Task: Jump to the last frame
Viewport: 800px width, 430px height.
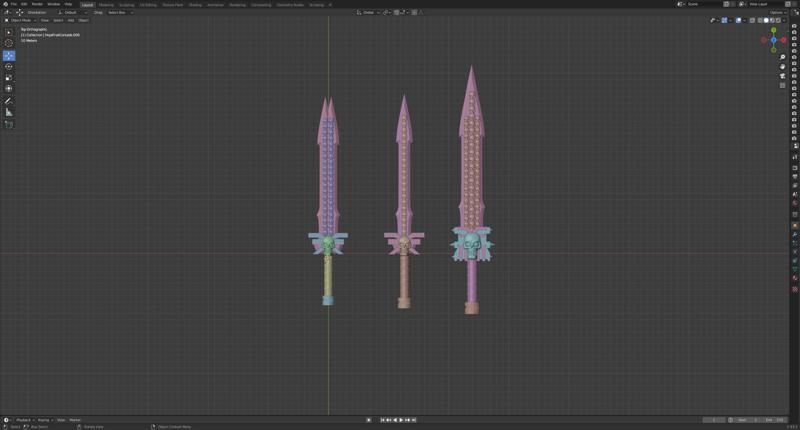Action: point(414,420)
